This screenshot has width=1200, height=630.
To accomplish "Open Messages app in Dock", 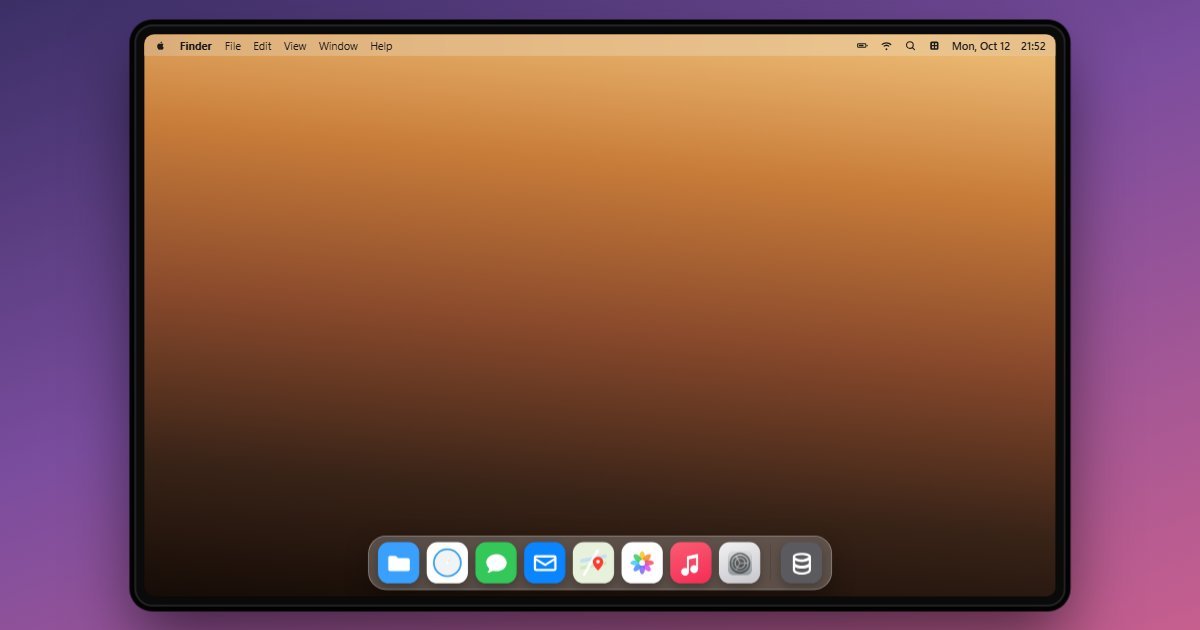I will pos(496,563).
